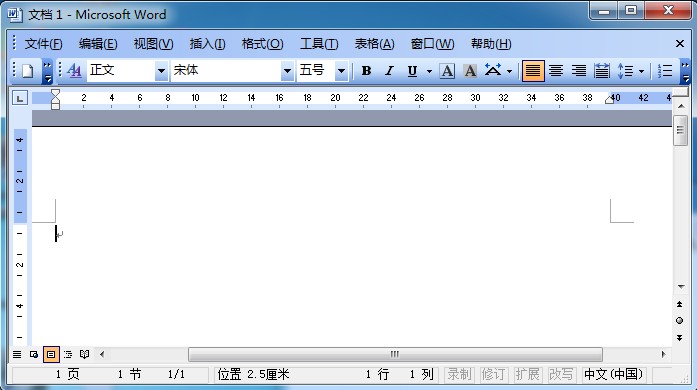
Task: Open the 文件(F) menu
Action: pos(43,44)
